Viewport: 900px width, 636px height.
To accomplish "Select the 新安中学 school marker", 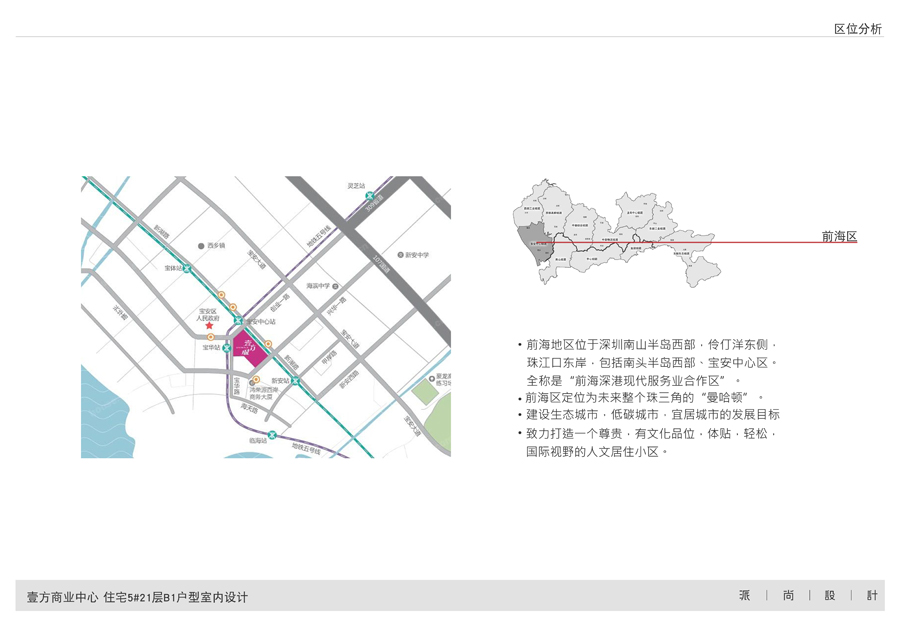I will tap(399, 255).
